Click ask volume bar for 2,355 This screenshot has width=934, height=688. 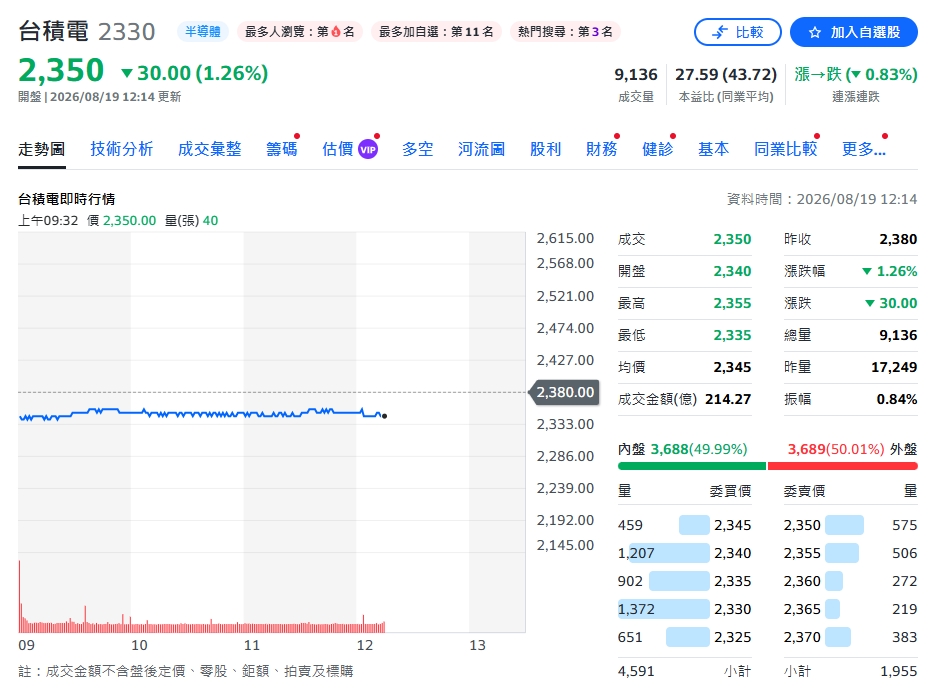point(842,553)
